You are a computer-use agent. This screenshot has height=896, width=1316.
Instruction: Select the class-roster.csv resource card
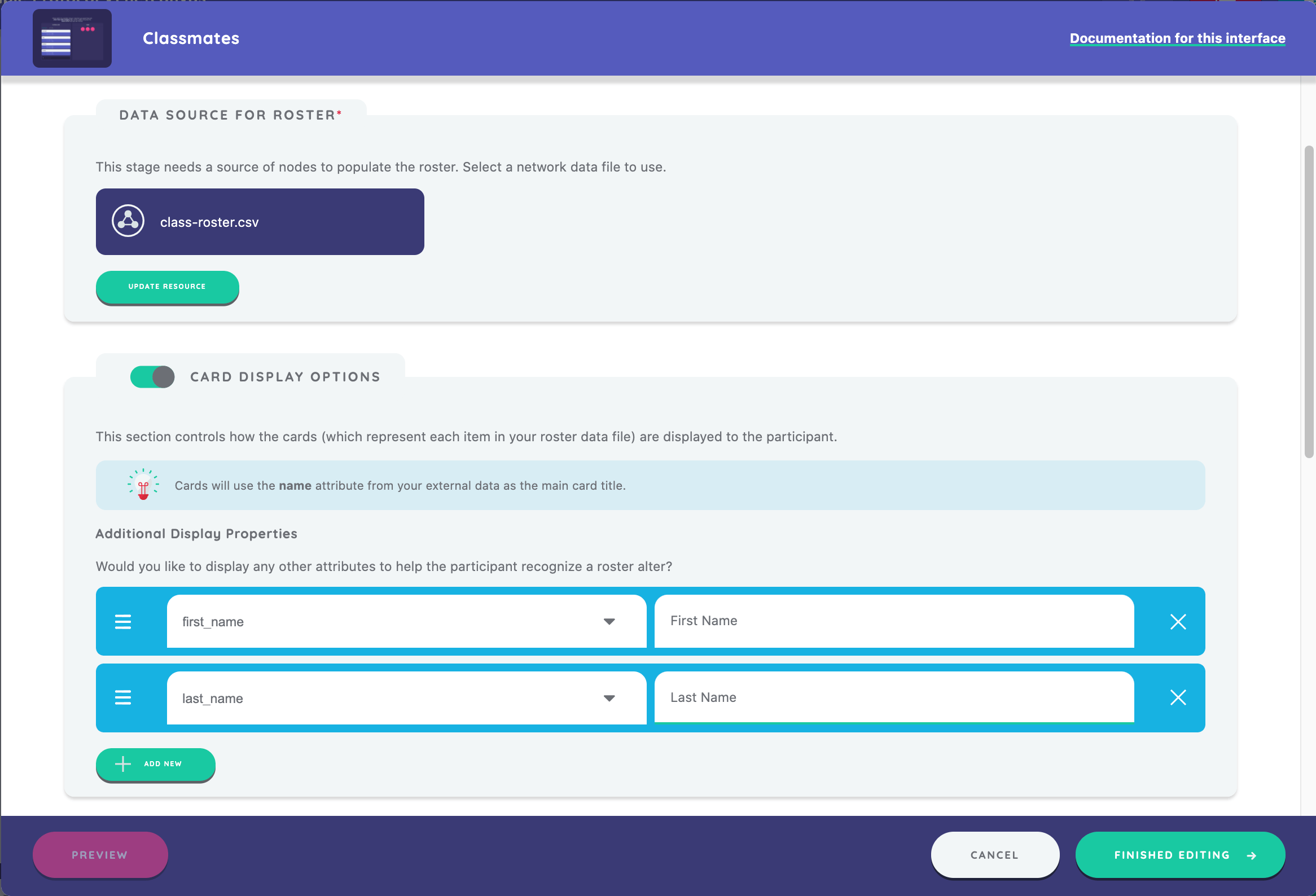[x=260, y=222]
